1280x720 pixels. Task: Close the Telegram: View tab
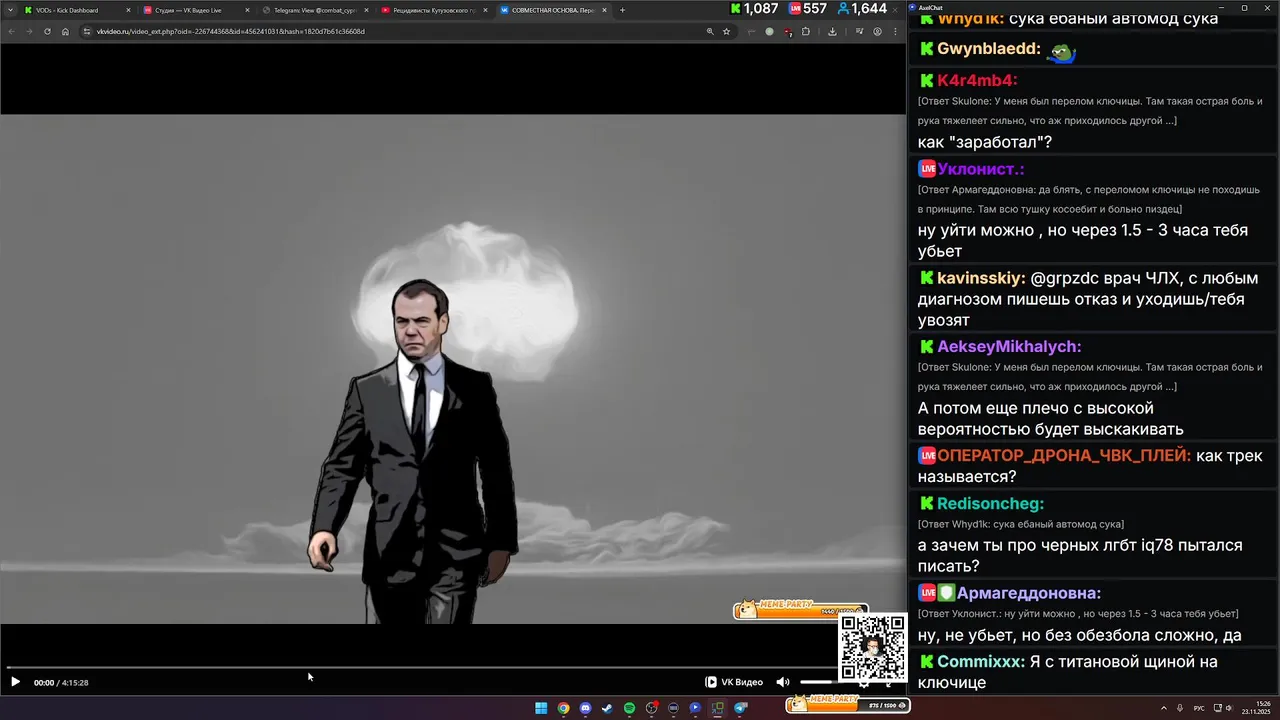point(366,10)
